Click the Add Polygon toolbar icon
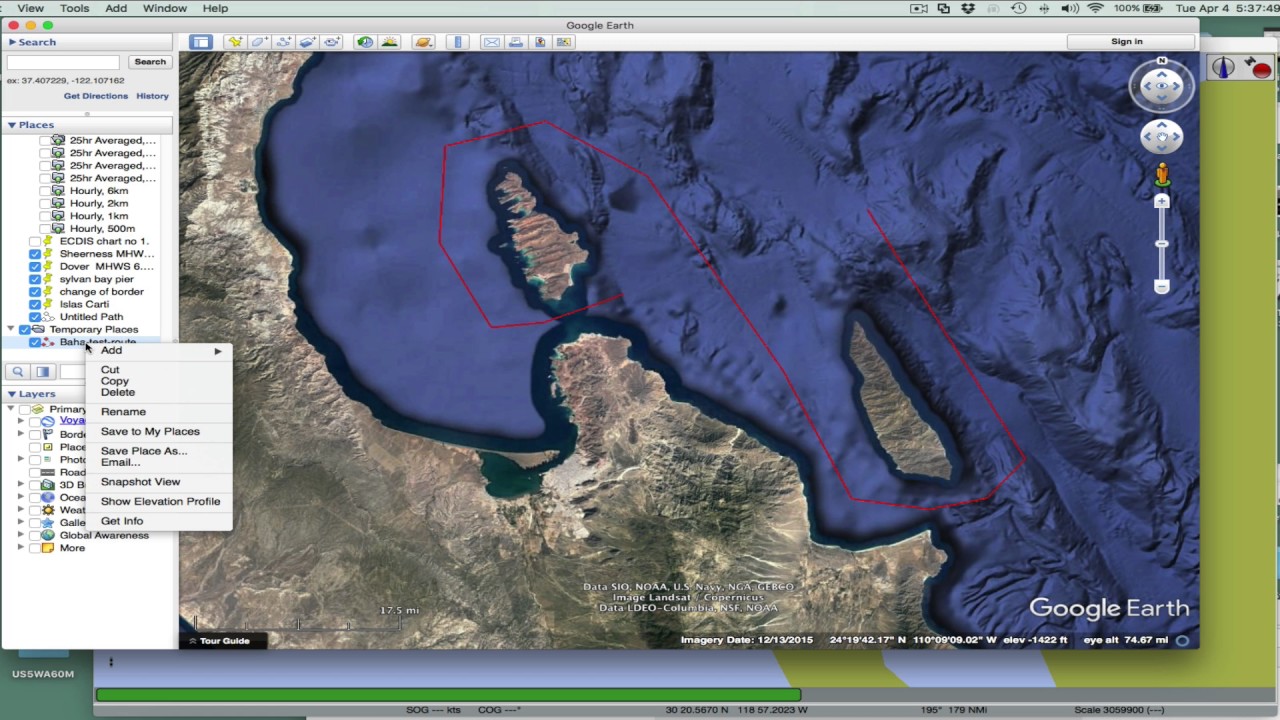 click(259, 42)
